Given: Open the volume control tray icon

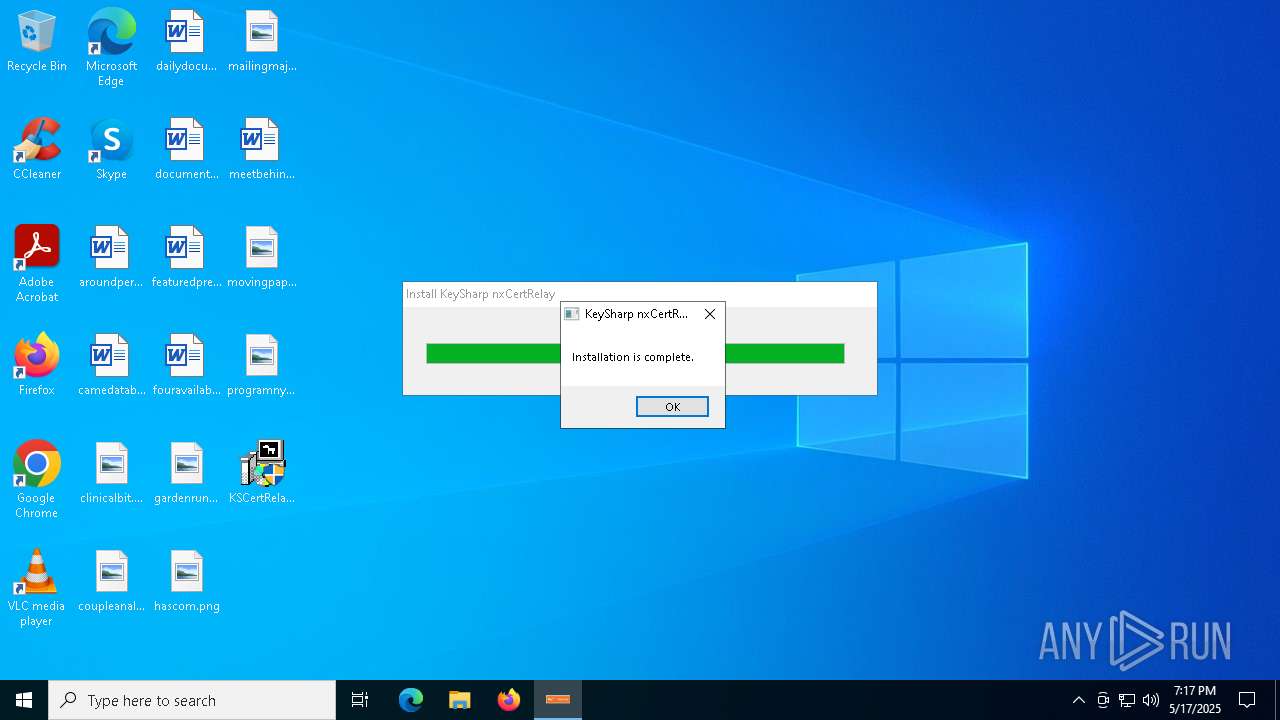Looking at the screenshot, I should (1151, 700).
